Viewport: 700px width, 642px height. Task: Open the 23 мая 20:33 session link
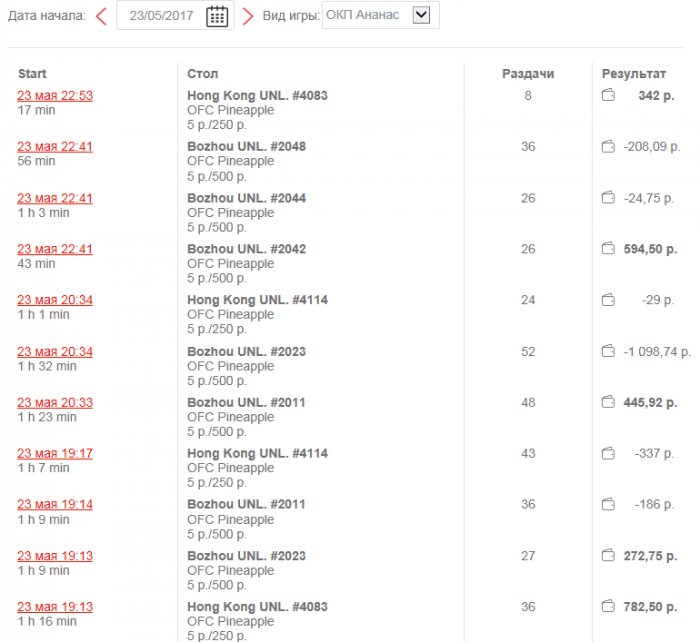pos(55,402)
